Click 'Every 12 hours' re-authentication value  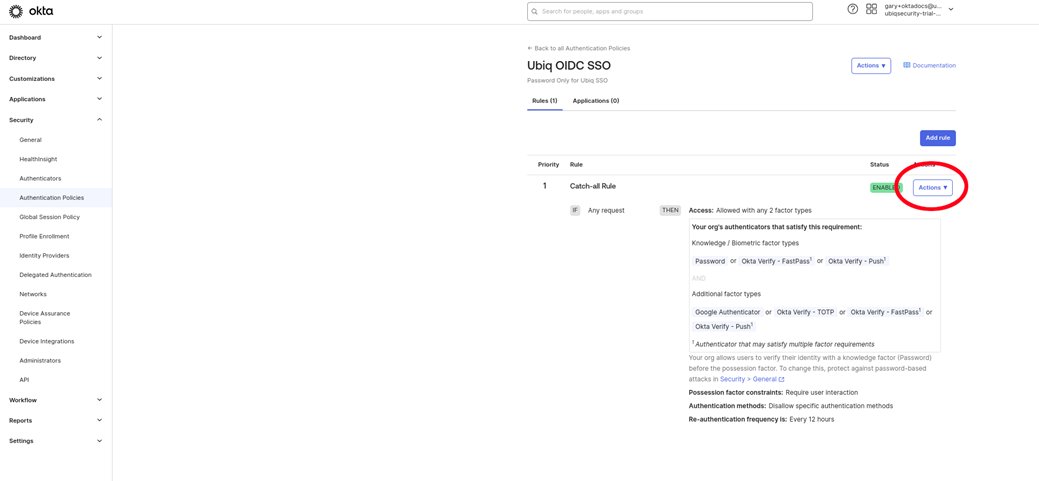tap(812, 419)
